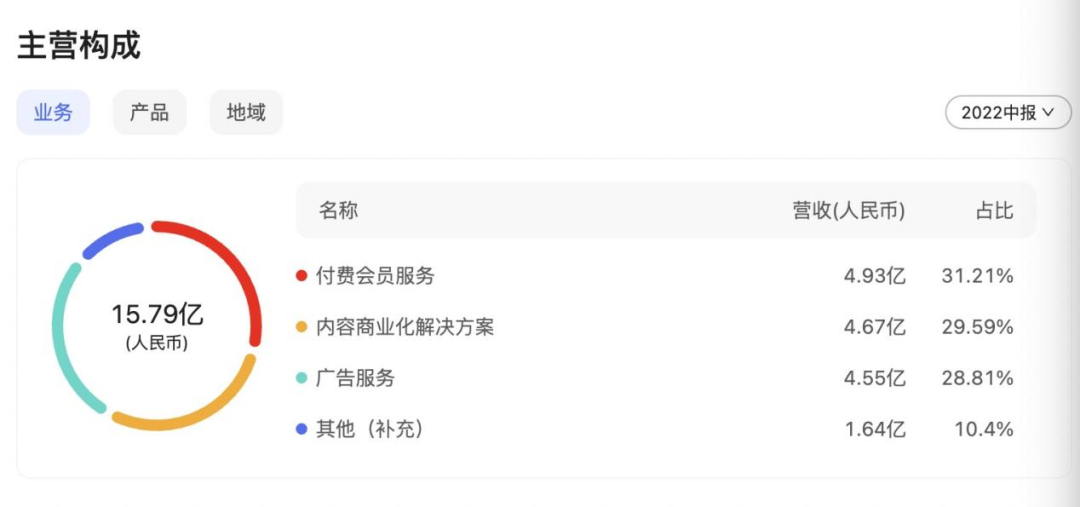This screenshot has width=1080, height=507.
Task: Click the orange dot beside 内容商业化解决方案
Action: (302, 328)
